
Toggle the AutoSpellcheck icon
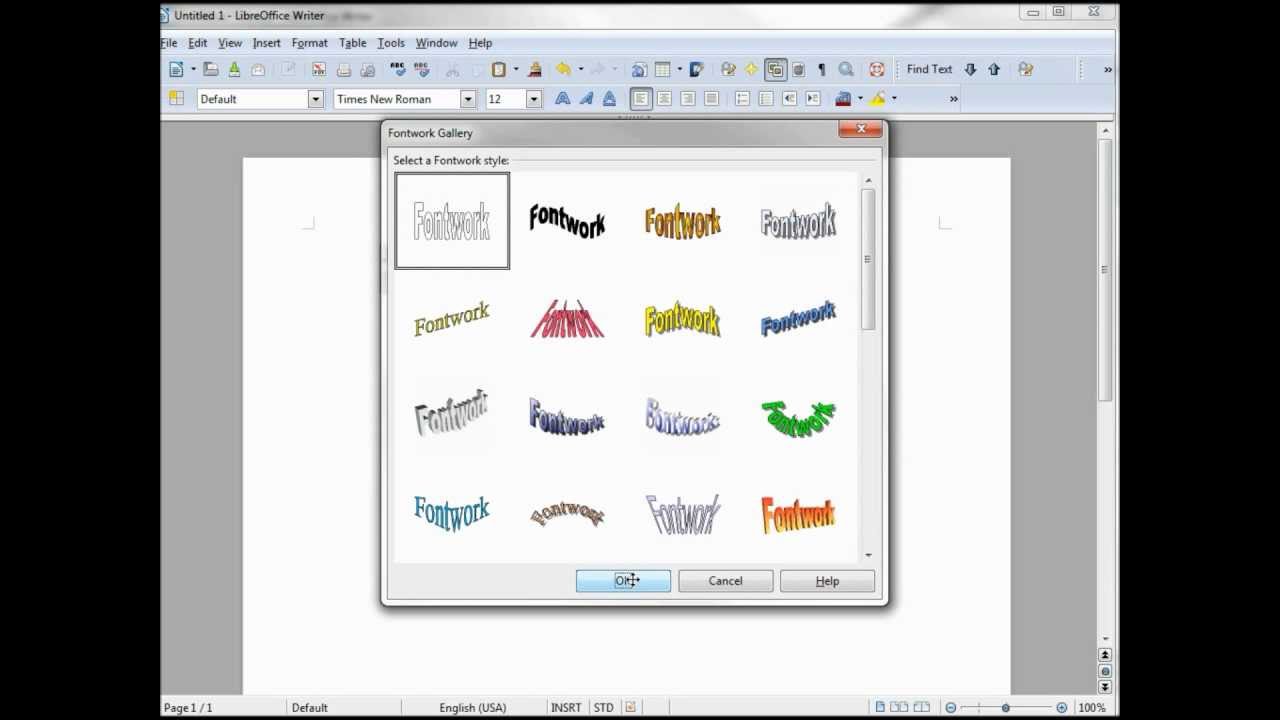421,69
